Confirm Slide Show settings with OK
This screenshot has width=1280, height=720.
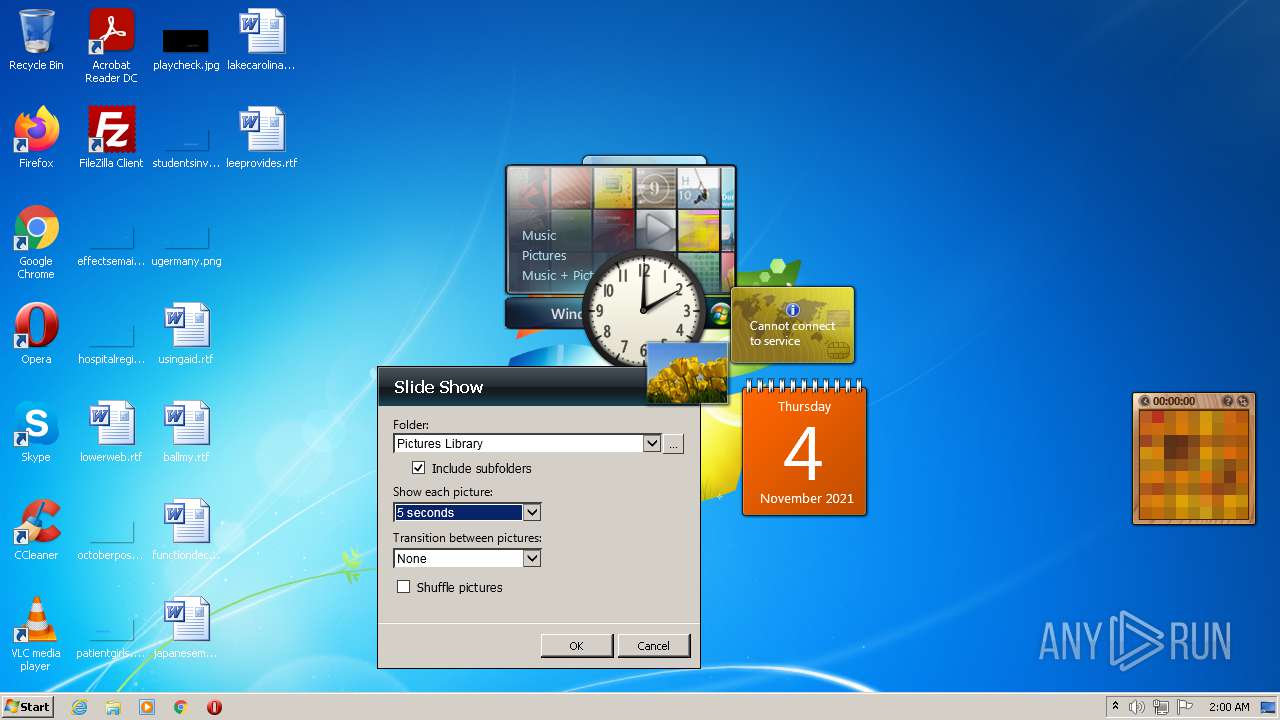coord(576,645)
